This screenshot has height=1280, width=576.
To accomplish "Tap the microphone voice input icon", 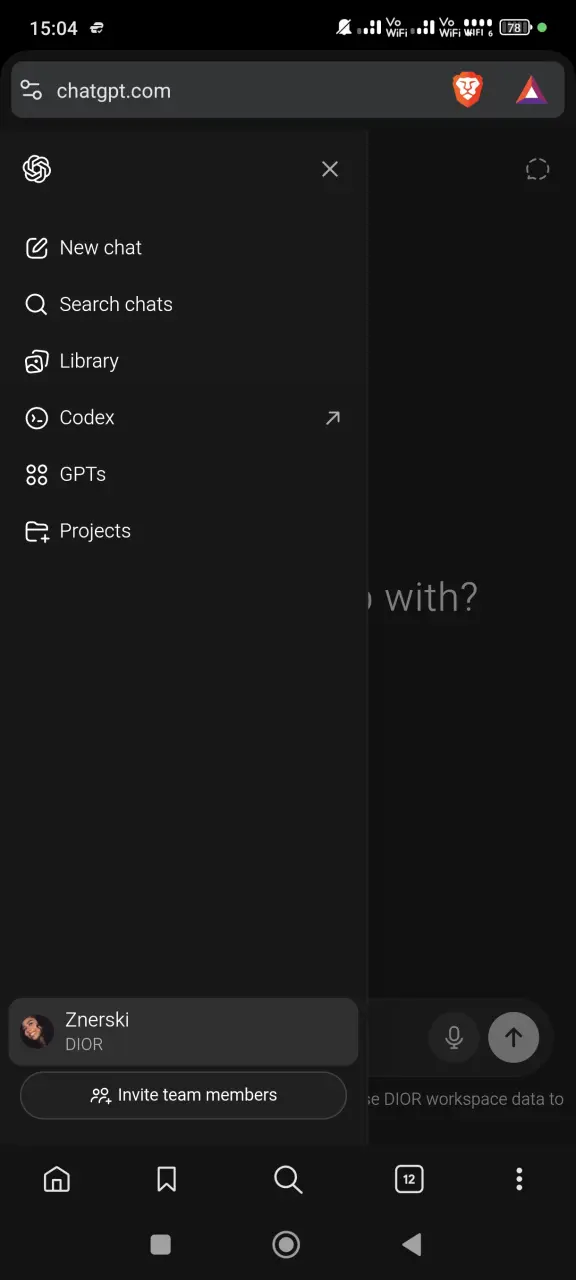I will pos(454,1038).
